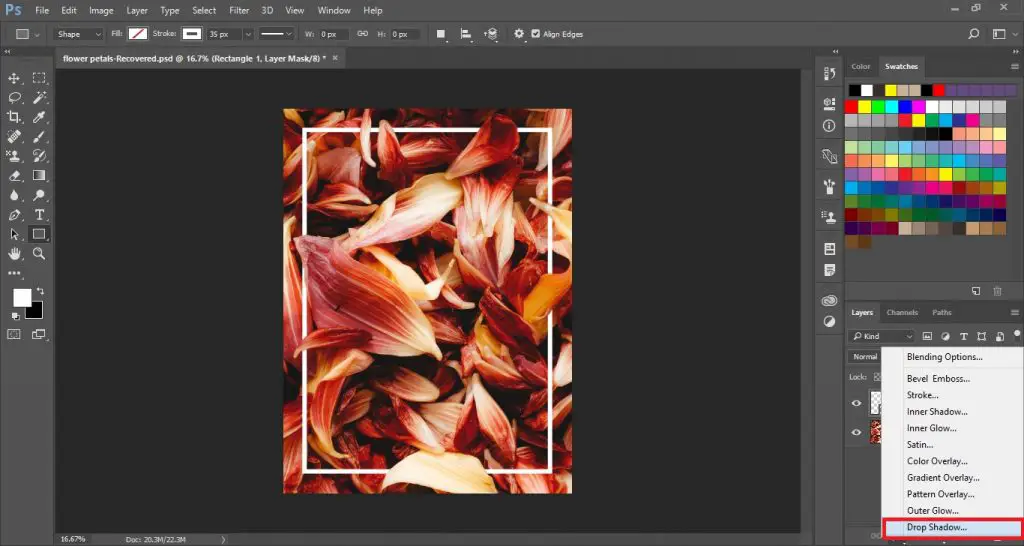The width and height of the screenshot is (1024, 546).
Task: Filter layers by adjustment layers
Action: point(945,336)
